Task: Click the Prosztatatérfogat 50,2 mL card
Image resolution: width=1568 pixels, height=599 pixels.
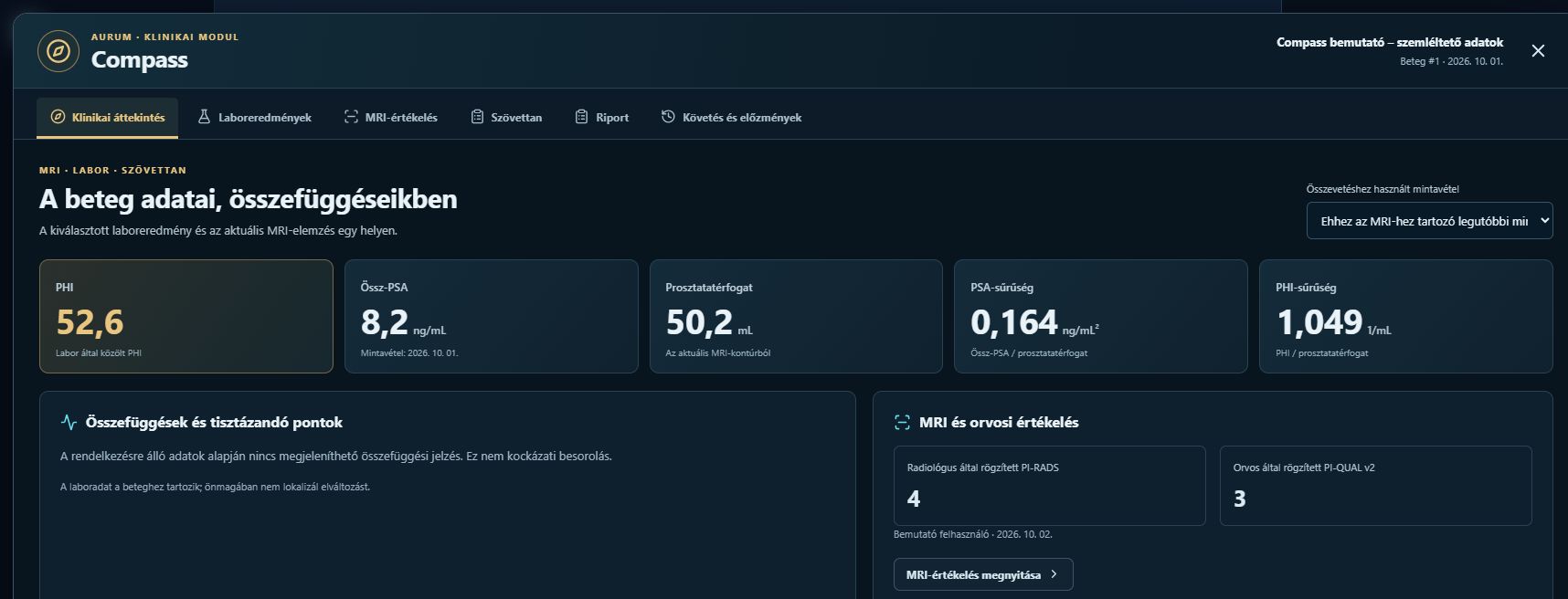Action: [796, 316]
